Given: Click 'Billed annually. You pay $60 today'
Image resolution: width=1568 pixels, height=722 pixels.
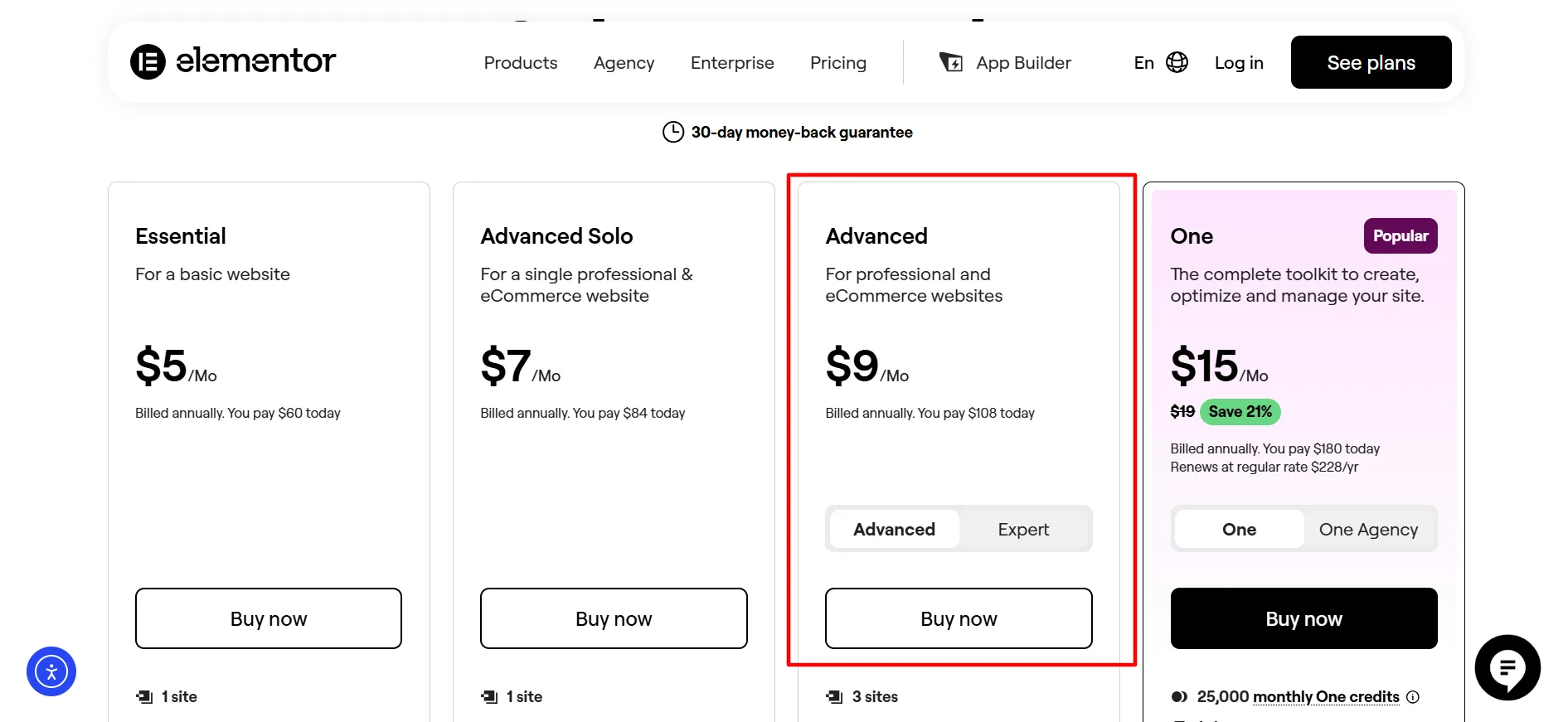Looking at the screenshot, I should click(238, 413).
